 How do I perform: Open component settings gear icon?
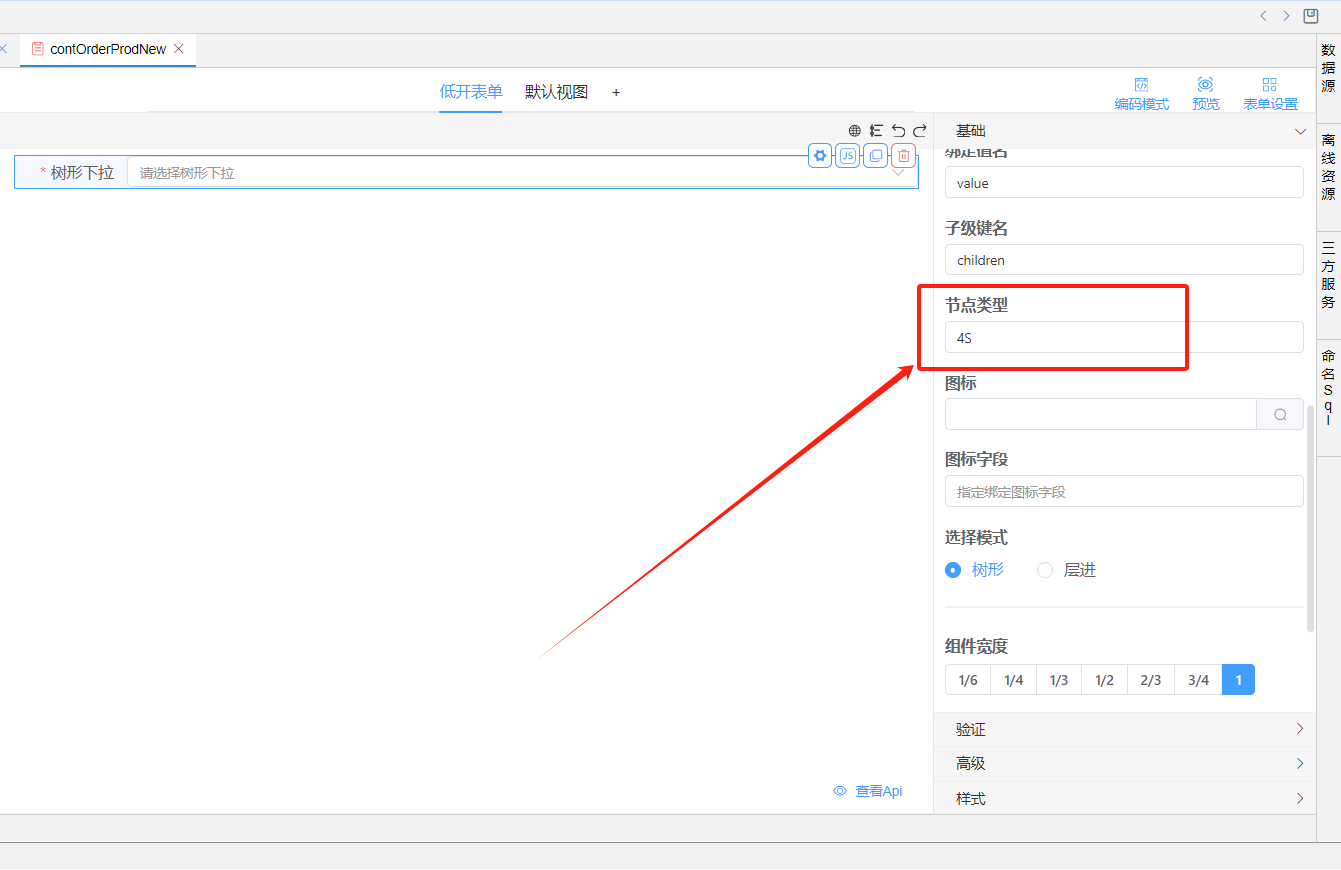point(820,156)
